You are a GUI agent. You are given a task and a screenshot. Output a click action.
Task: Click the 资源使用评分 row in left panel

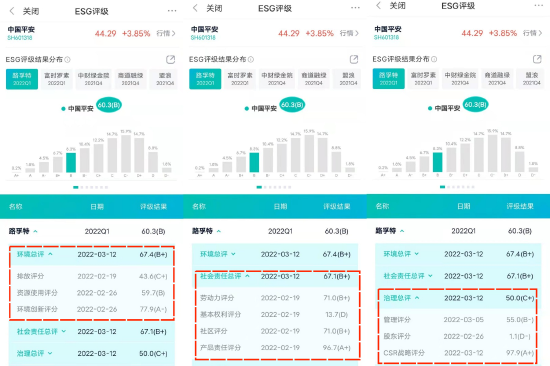click(x=92, y=293)
